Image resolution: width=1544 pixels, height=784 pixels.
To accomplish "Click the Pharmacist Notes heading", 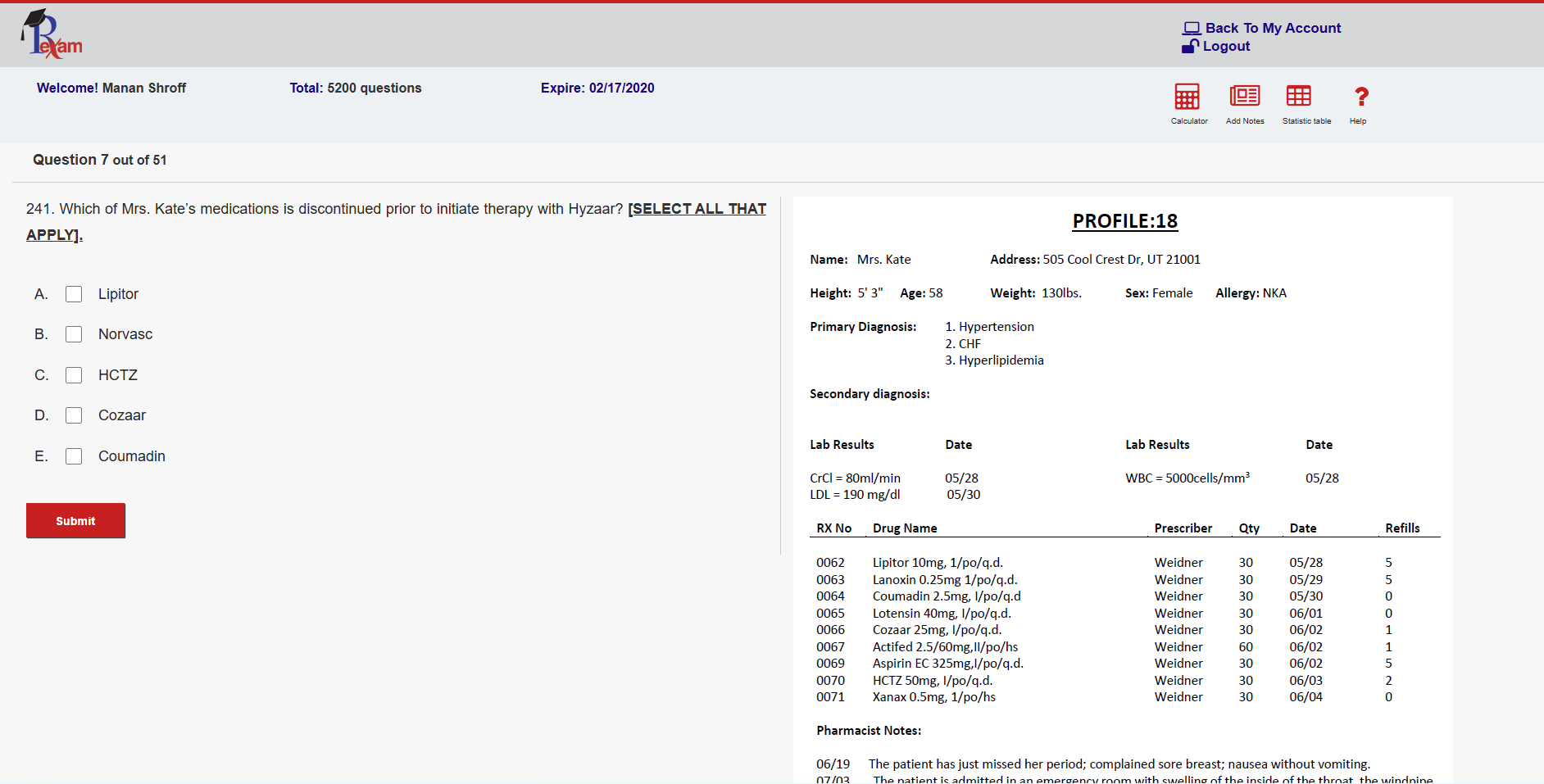I will 869,731.
